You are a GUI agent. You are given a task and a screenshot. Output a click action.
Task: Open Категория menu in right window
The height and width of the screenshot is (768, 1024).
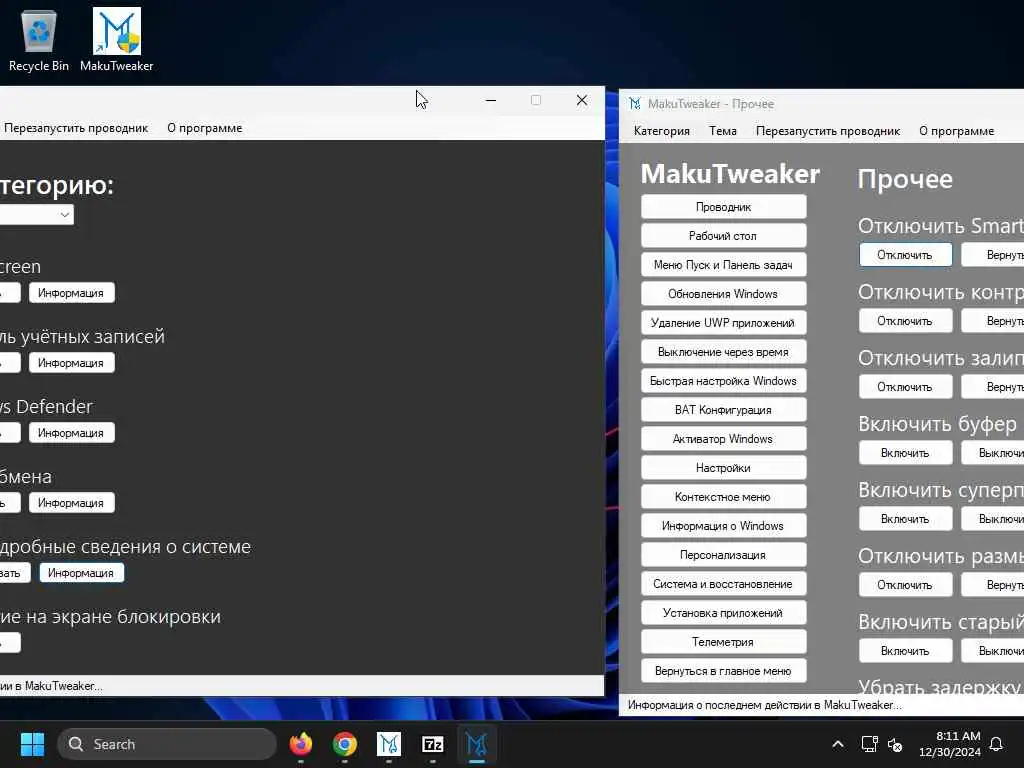[x=662, y=131]
